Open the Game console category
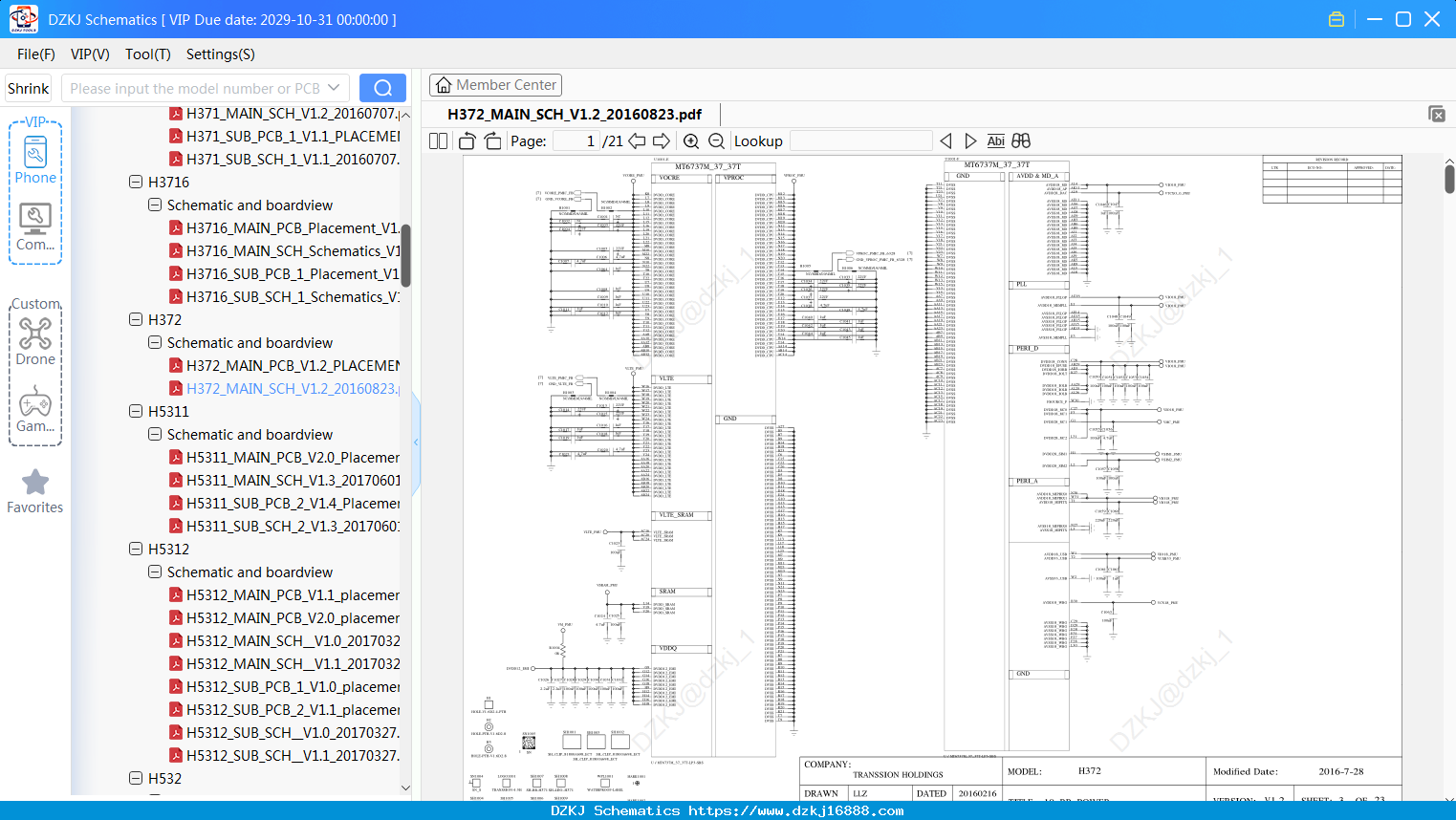 pyautogui.click(x=35, y=410)
